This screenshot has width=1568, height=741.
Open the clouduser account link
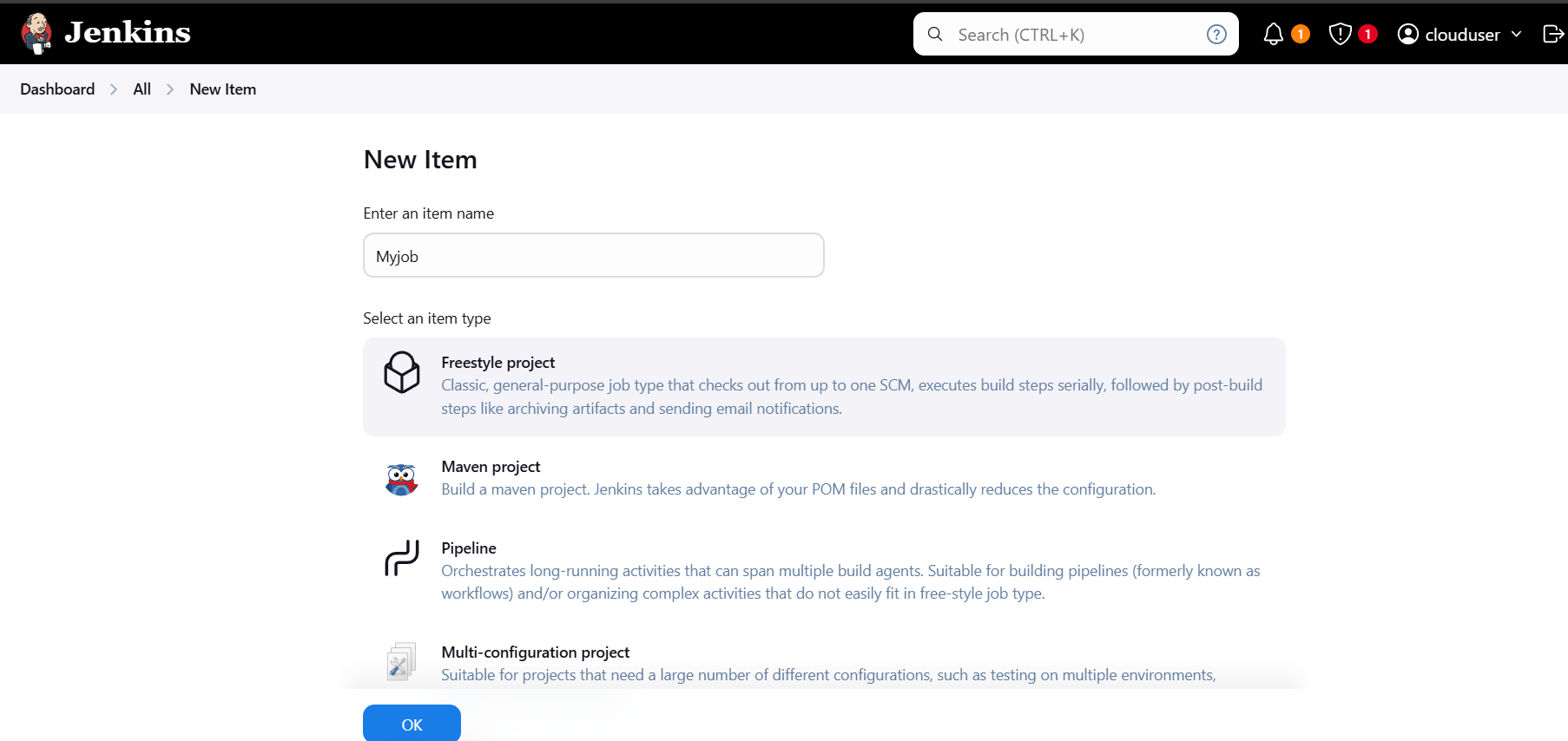(1462, 35)
